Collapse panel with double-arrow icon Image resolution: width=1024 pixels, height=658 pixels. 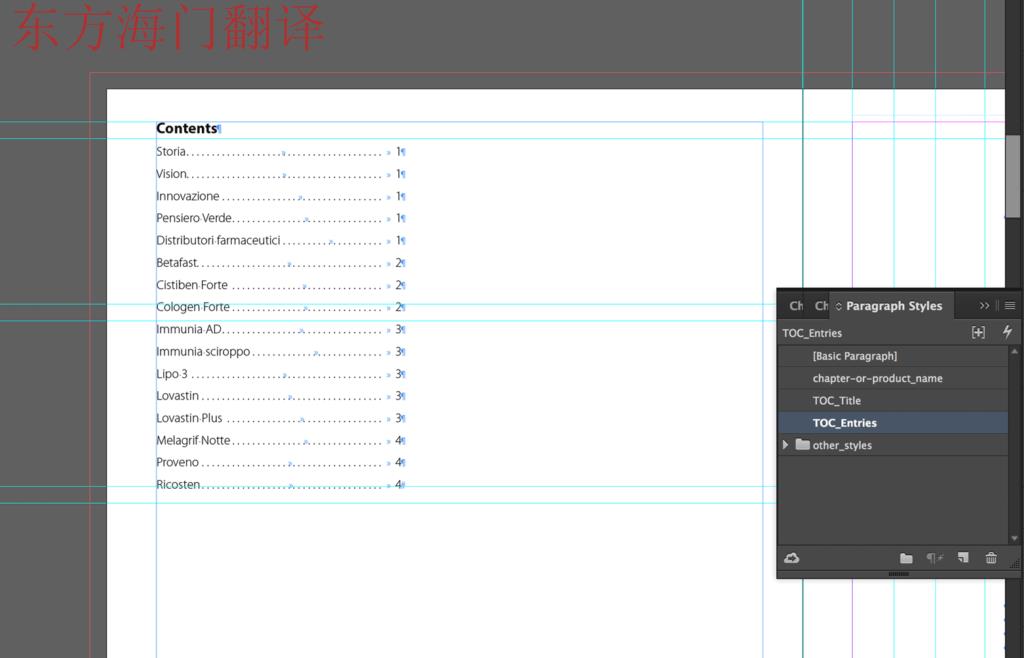pos(984,306)
